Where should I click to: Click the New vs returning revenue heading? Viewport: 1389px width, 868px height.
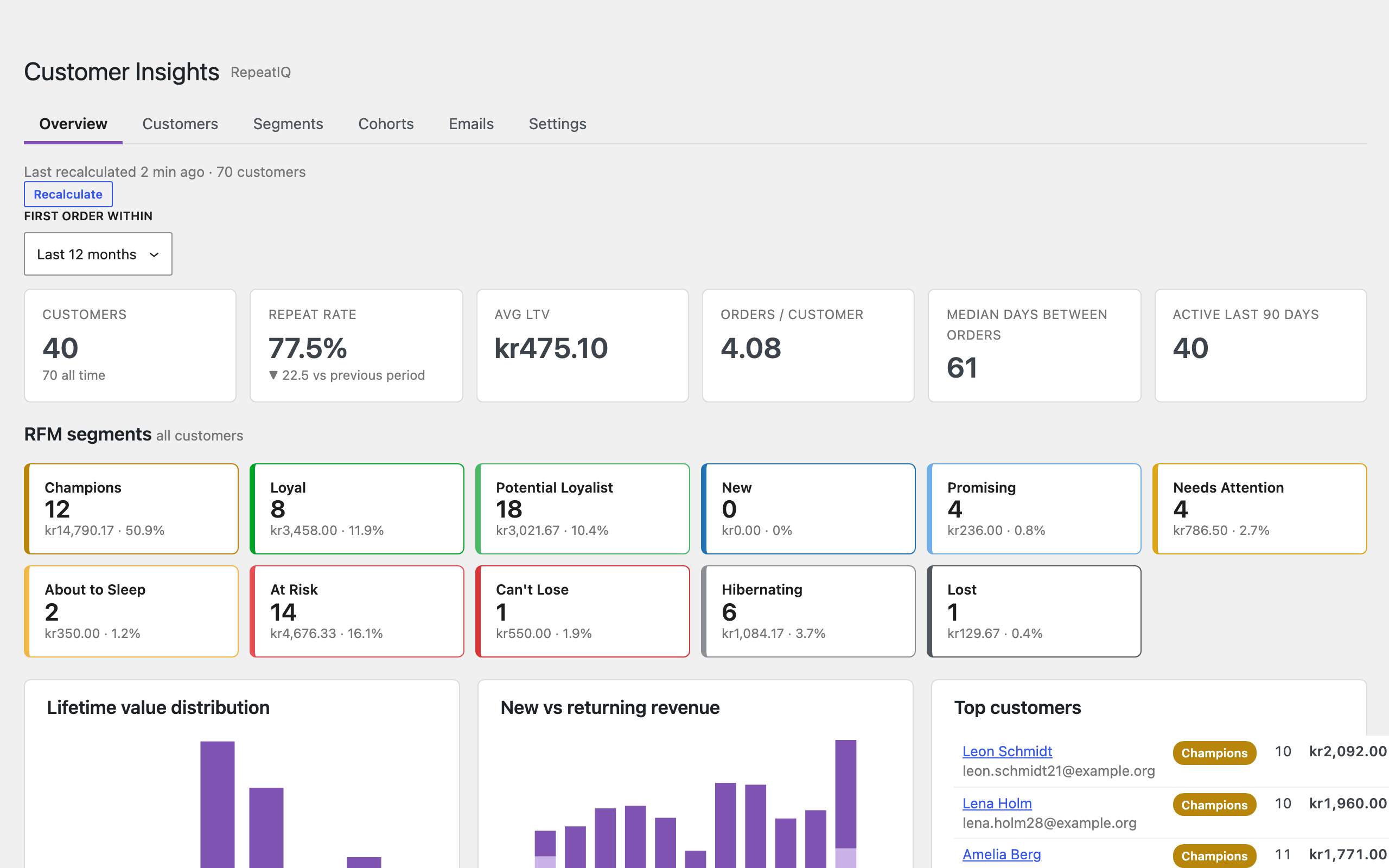610,707
